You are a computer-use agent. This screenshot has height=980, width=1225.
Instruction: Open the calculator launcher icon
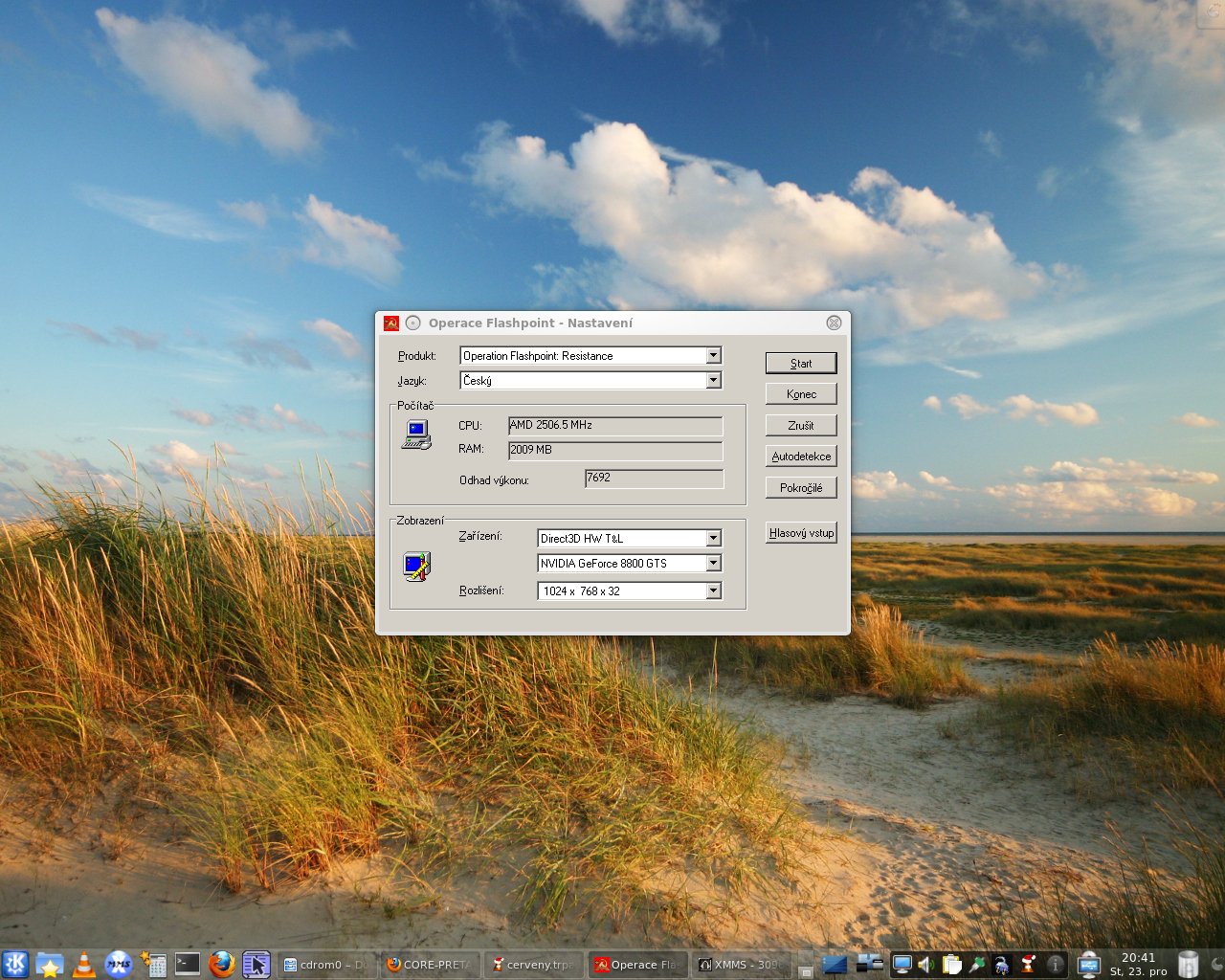[x=153, y=964]
